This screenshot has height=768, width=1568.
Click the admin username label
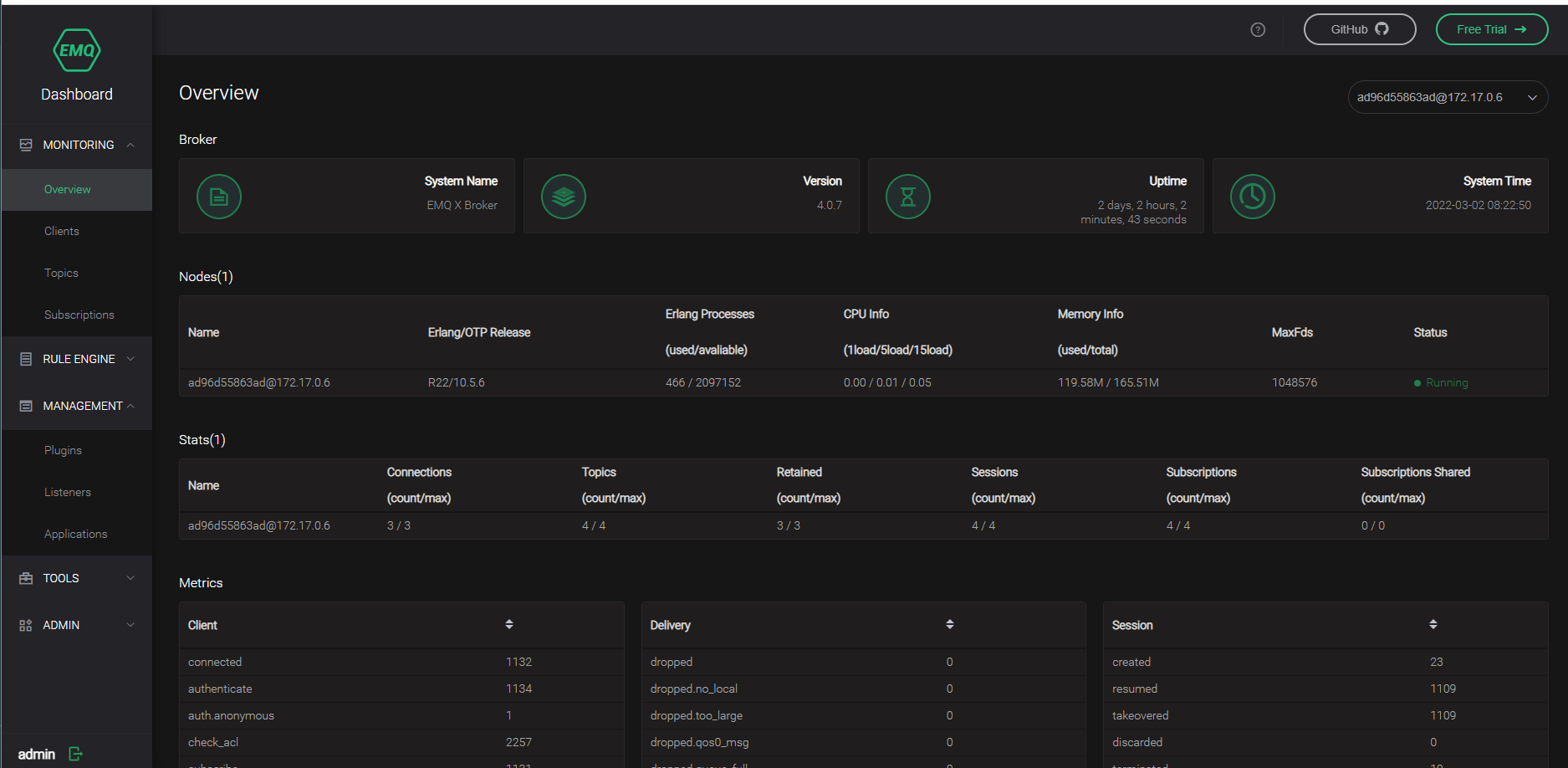click(x=37, y=754)
